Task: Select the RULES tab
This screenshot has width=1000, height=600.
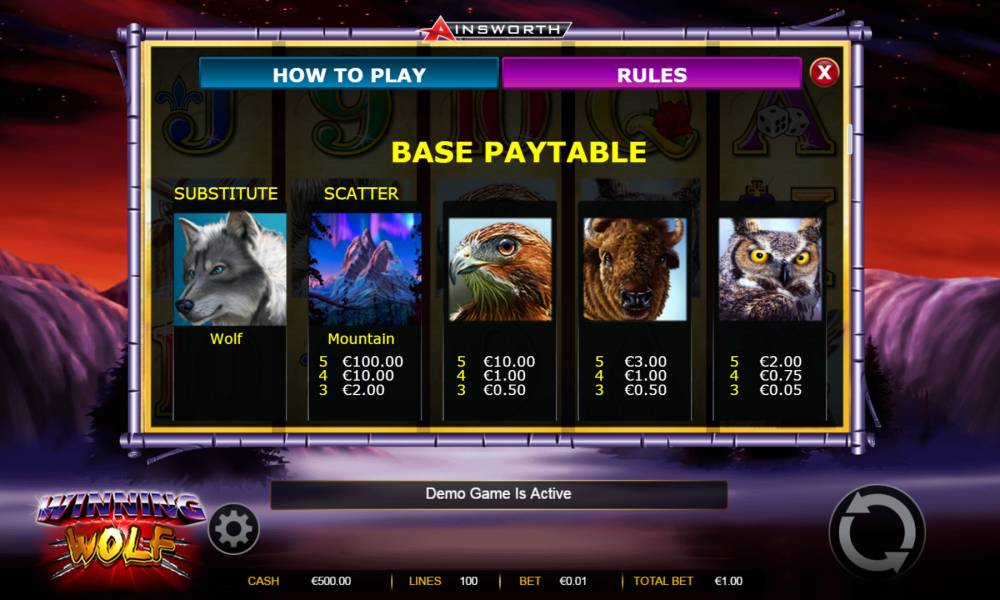Action: [652, 75]
